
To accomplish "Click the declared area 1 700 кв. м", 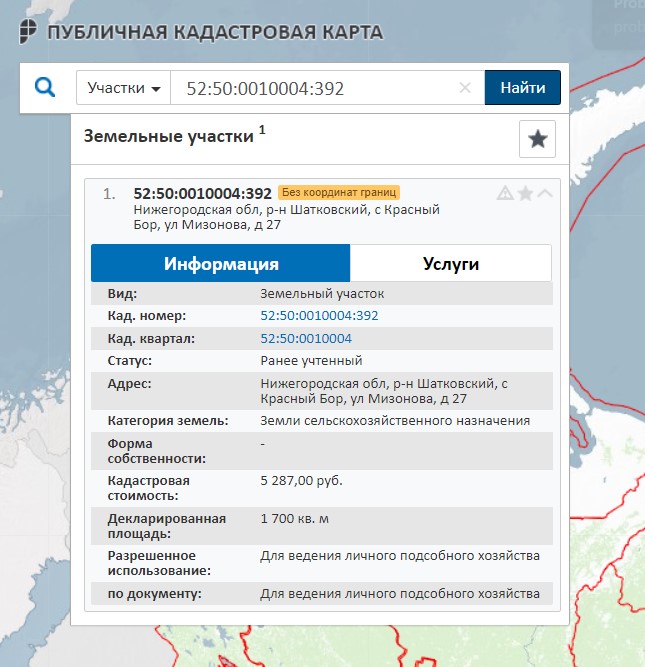I will click(x=294, y=519).
